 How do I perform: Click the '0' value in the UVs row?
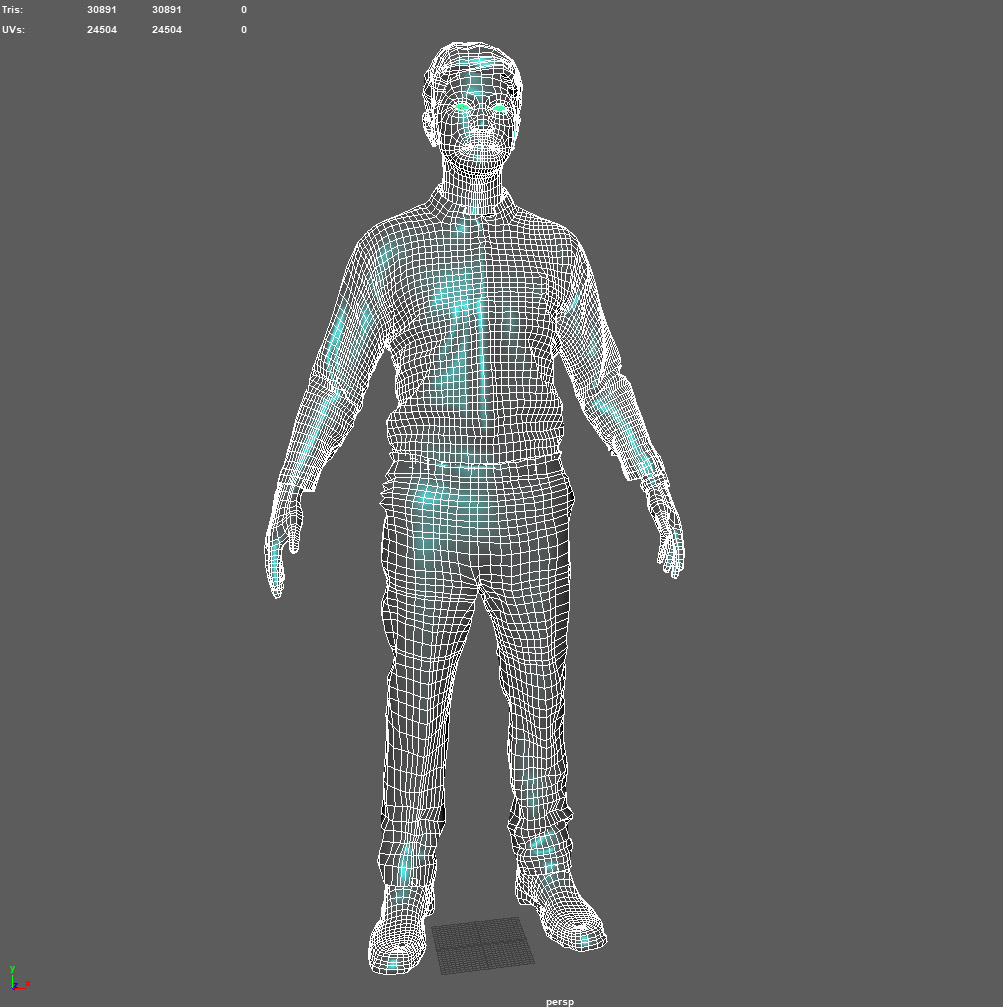coord(244,30)
